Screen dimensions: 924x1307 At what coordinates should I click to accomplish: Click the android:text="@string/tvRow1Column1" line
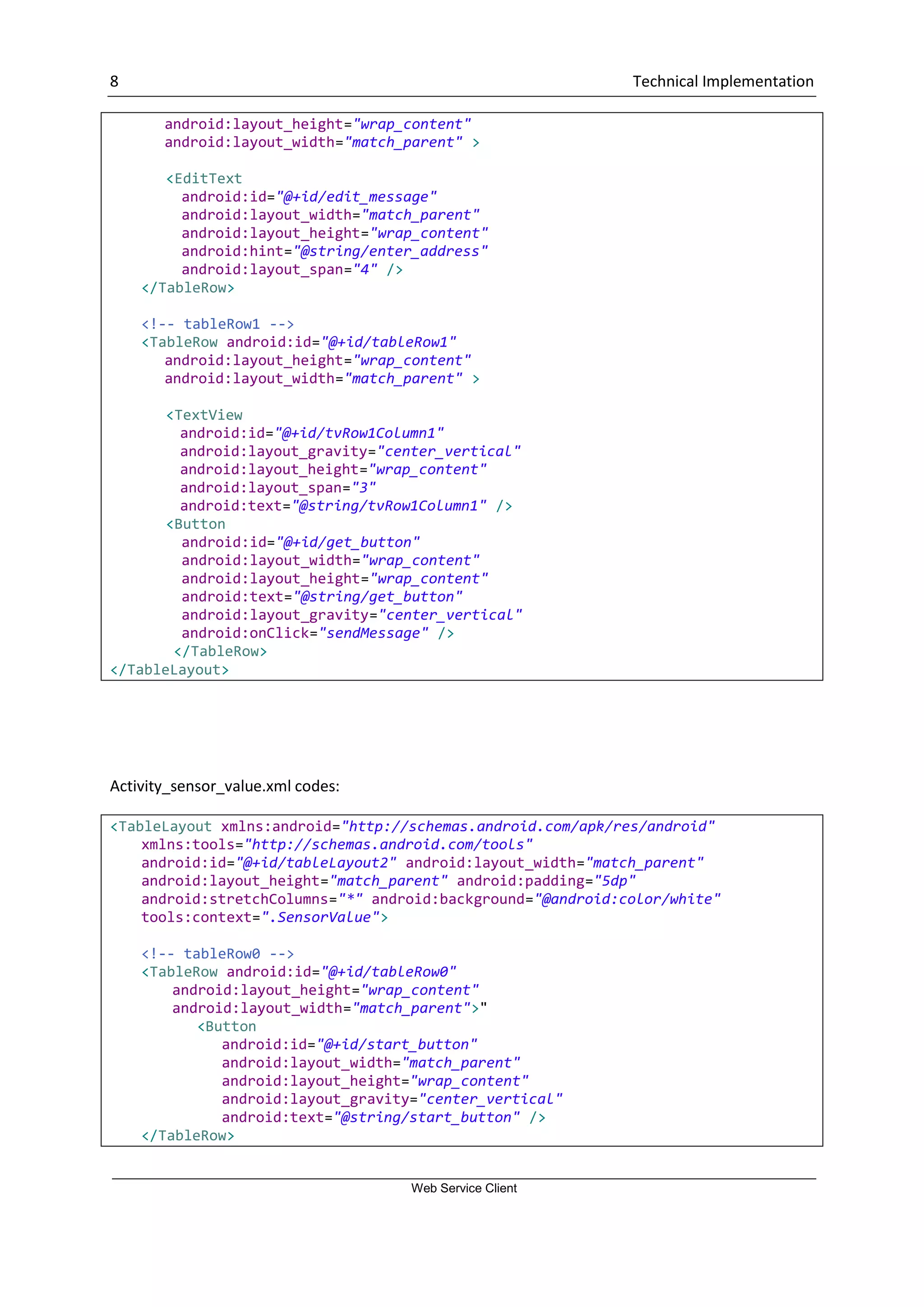(346, 506)
